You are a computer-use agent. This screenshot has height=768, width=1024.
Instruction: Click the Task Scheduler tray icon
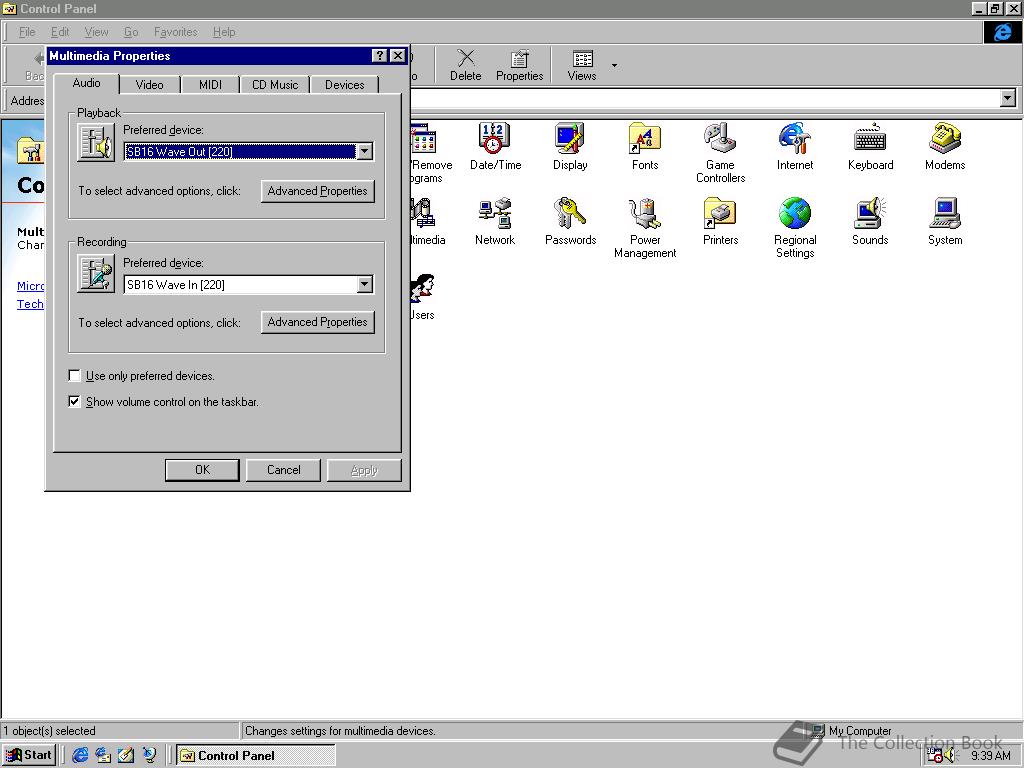[x=935, y=756]
